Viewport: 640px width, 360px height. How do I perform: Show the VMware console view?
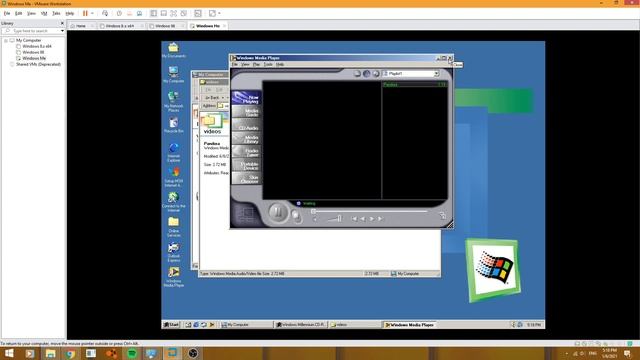point(198,13)
